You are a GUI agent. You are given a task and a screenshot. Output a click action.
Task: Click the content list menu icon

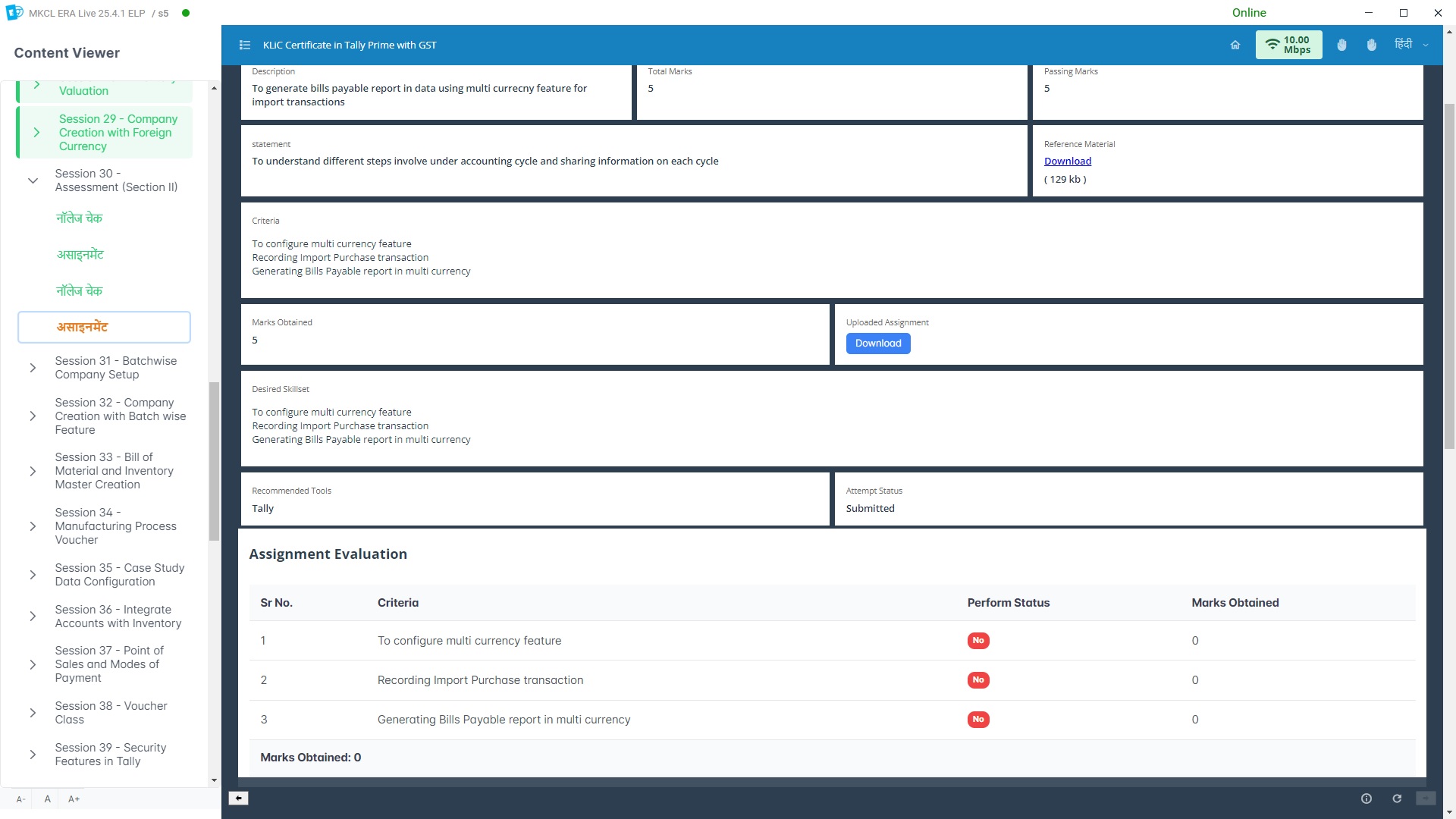tap(244, 45)
